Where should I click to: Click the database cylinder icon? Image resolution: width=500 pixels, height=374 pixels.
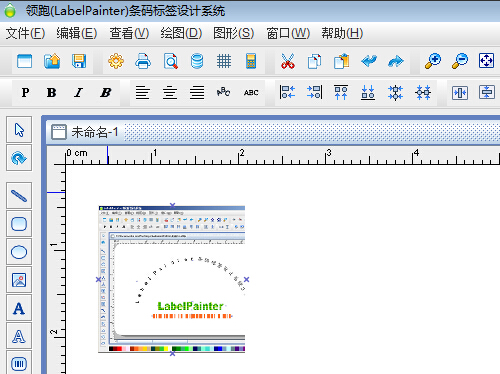pyautogui.click(x=197, y=61)
